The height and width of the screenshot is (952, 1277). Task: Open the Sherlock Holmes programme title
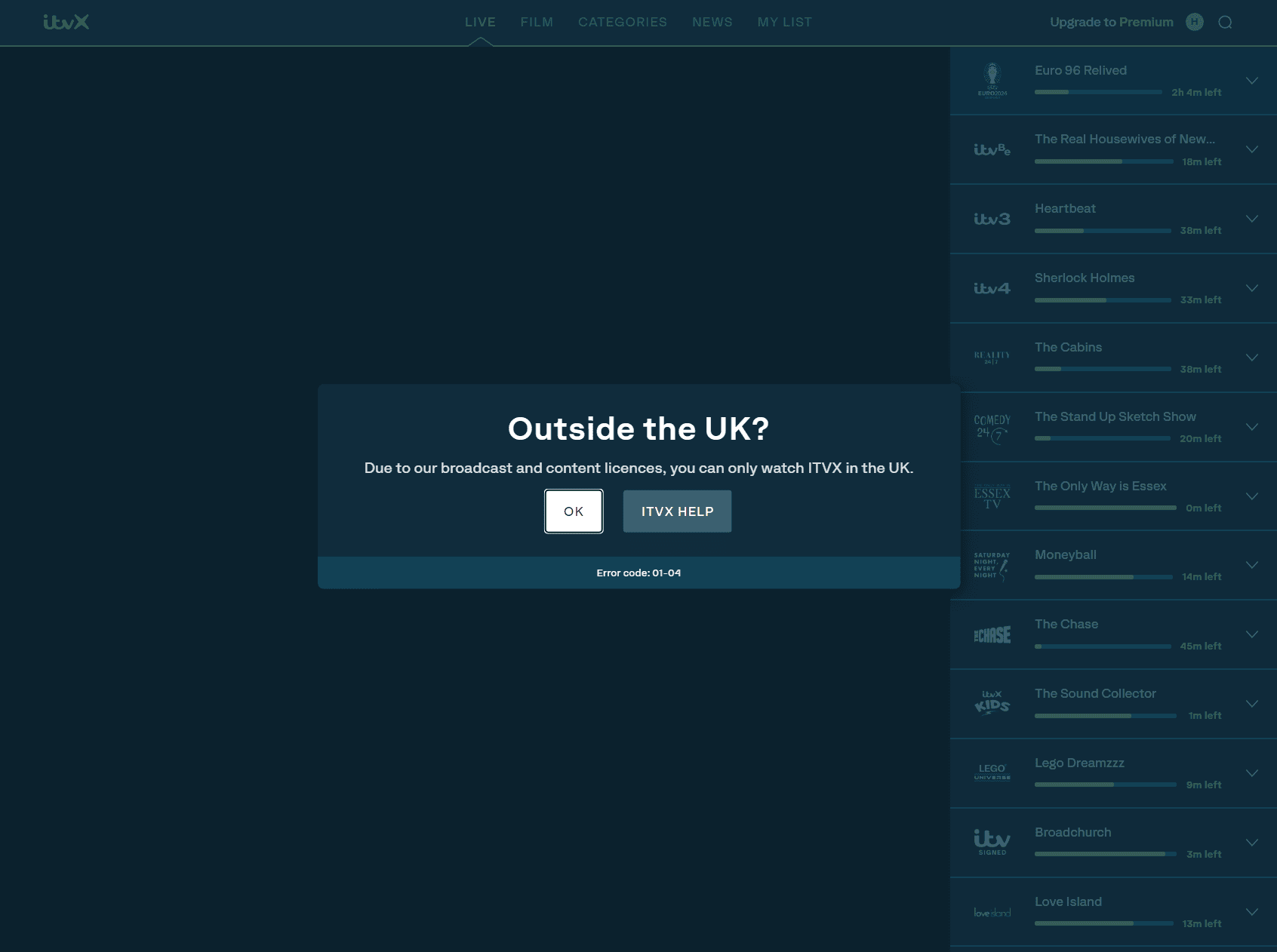coord(1085,278)
